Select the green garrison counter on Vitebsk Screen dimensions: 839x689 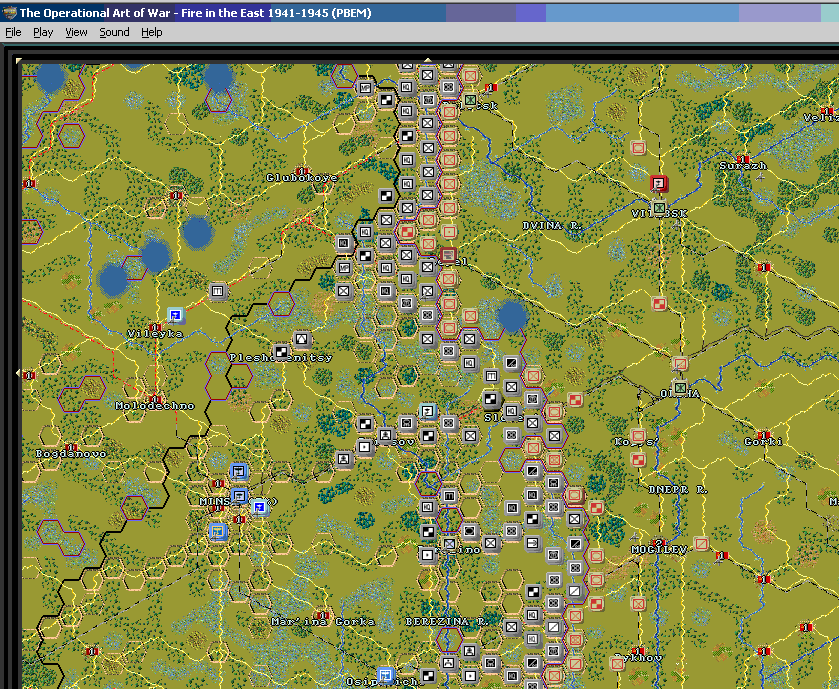(659, 207)
